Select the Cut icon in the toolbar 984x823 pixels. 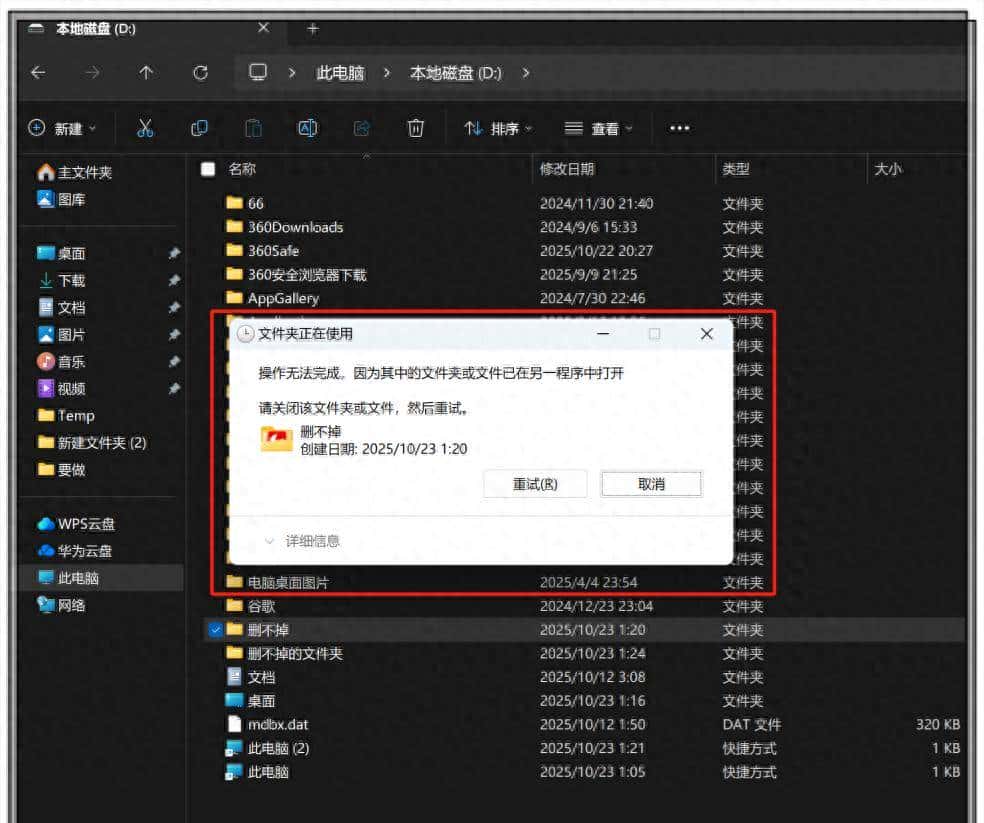(x=146, y=128)
